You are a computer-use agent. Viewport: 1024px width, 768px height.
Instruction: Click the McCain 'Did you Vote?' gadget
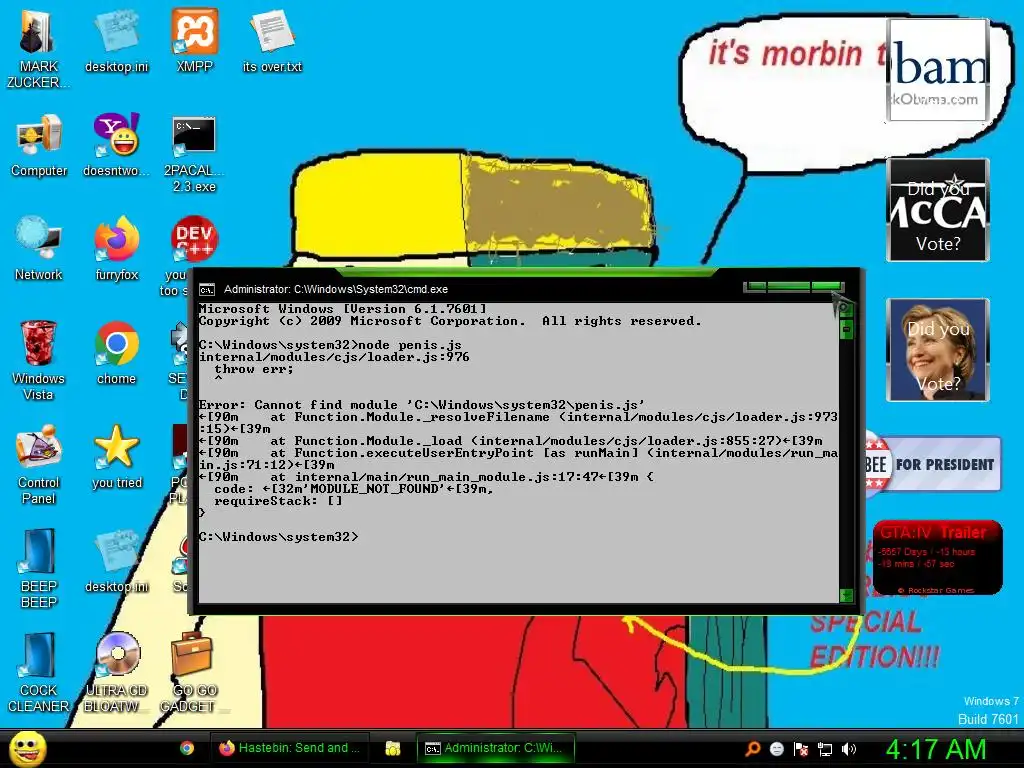tap(938, 210)
